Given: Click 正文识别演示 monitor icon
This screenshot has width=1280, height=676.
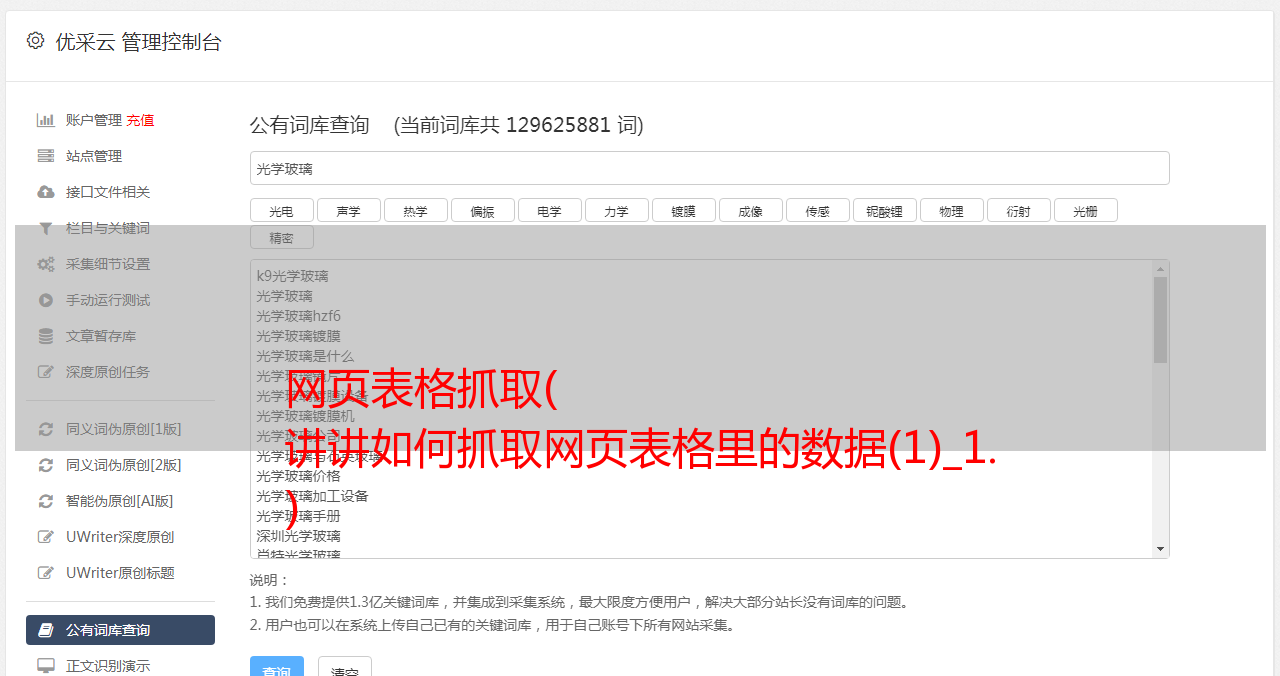Looking at the screenshot, I should coord(45,666).
